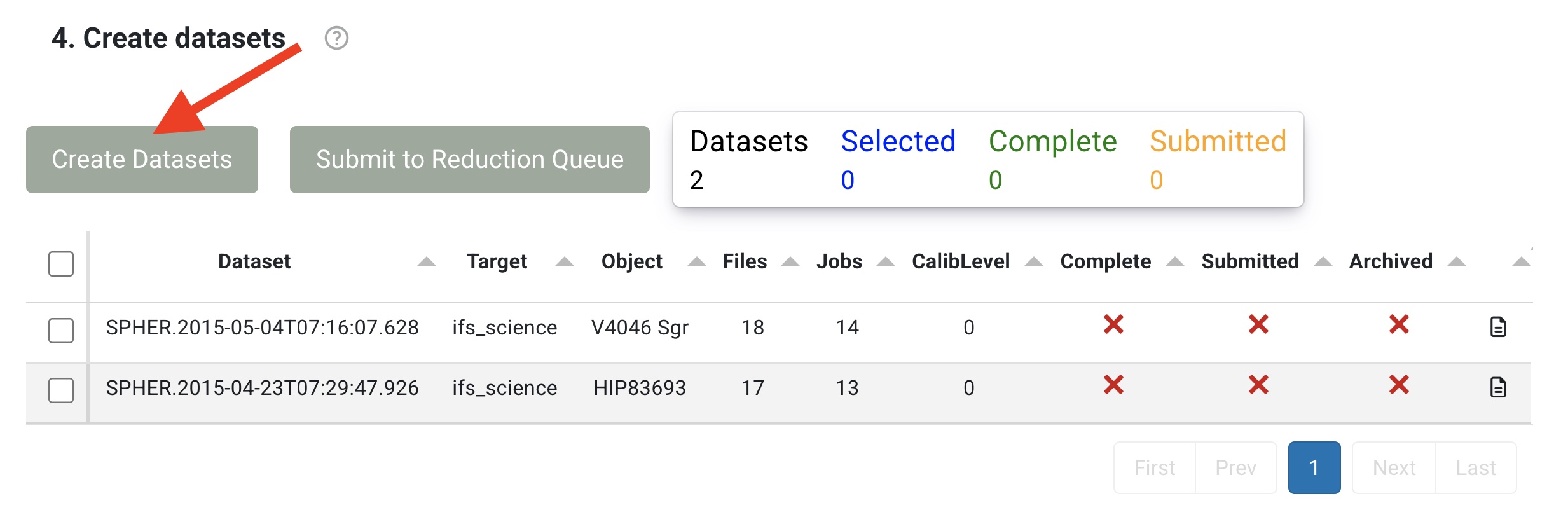The image size is (1568, 524).
Task: Sort by the Complete column arrow
Action: pos(1175,261)
